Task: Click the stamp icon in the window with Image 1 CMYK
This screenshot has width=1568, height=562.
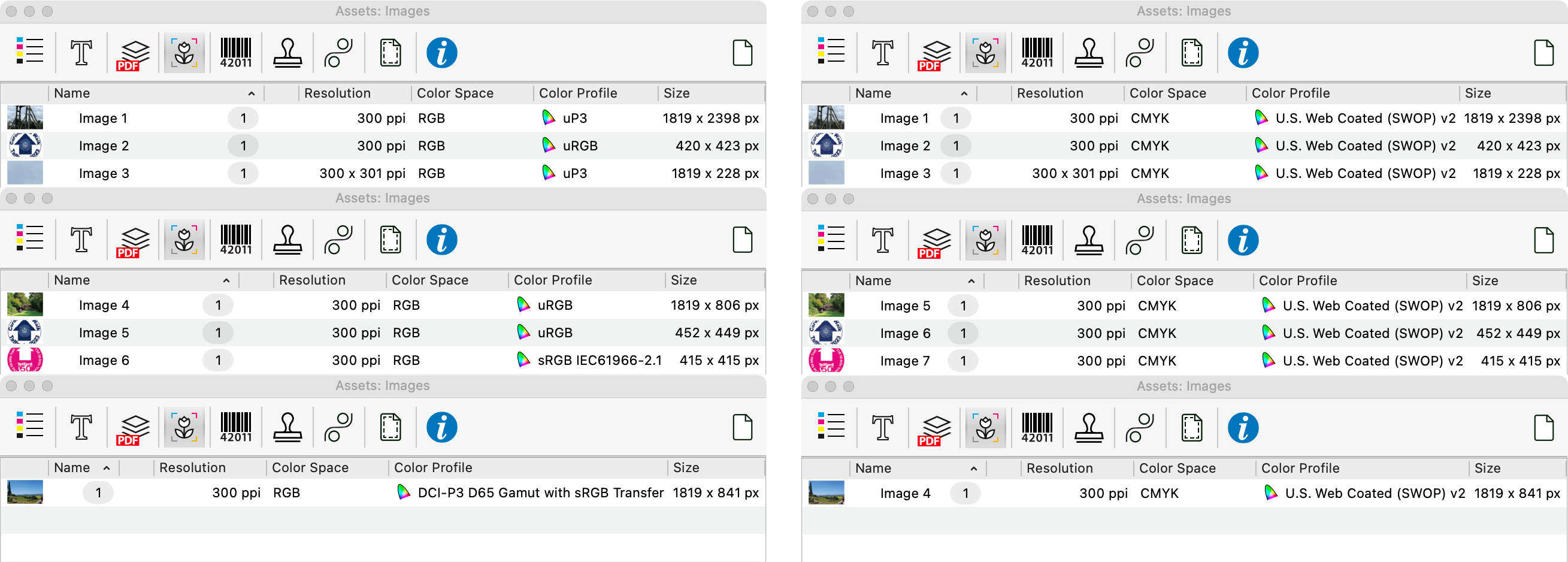Action: (x=1089, y=53)
